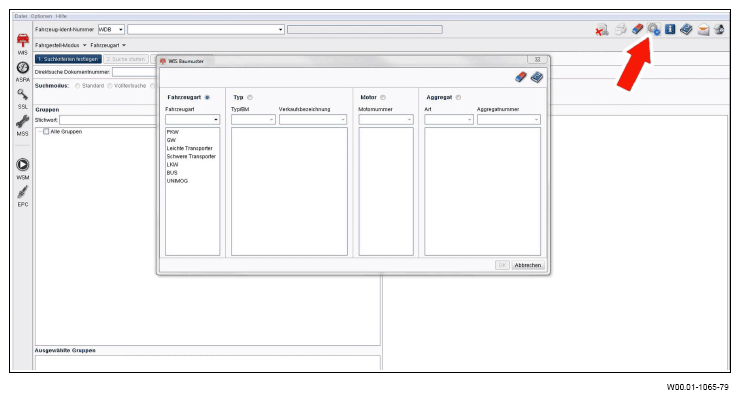Open the Datei menu
Screen dimensions: 740x399
click(21, 16)
